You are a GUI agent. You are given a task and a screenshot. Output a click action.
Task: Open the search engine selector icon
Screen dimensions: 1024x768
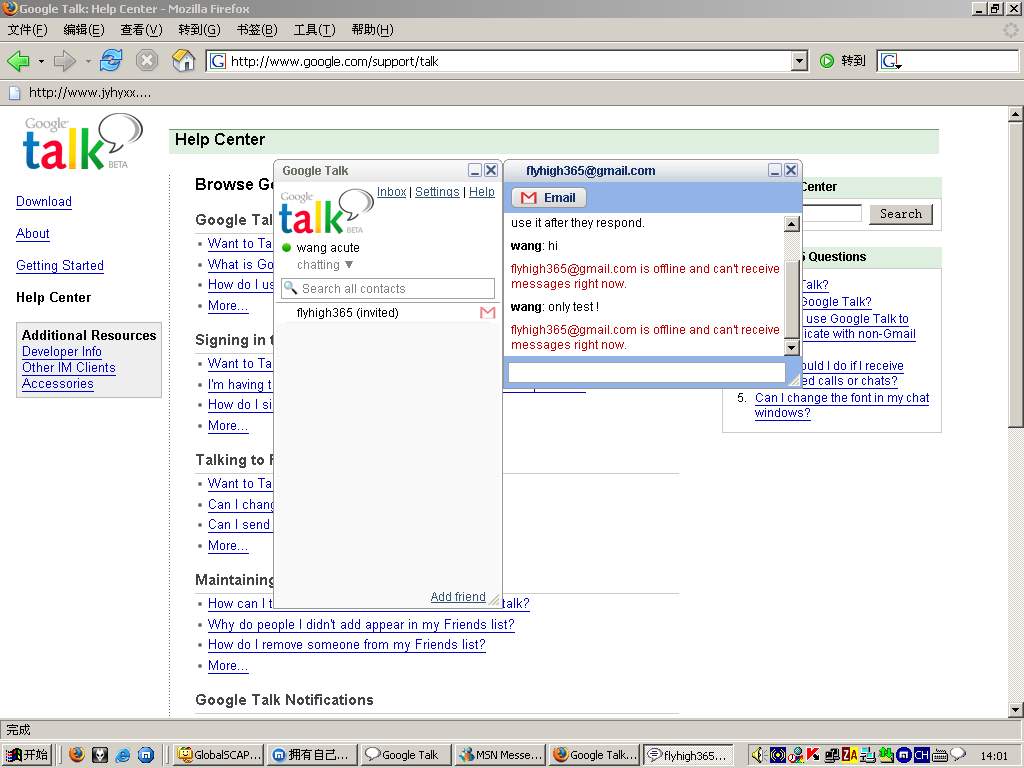(890, 61)
